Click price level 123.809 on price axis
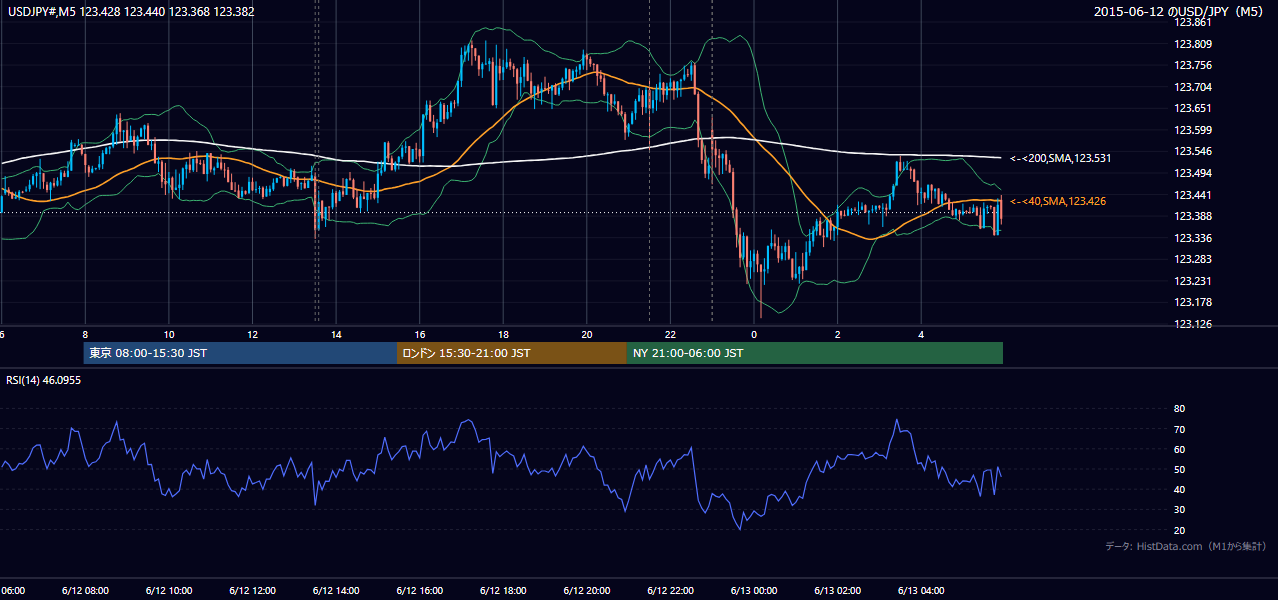This screenshot has height=600, width=1278. 1192,44
